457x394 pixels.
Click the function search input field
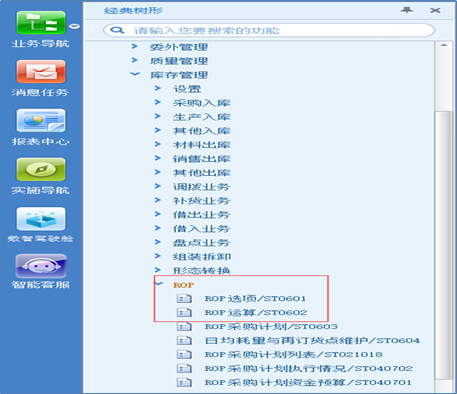pyautogui.click(x=269, y=30)
